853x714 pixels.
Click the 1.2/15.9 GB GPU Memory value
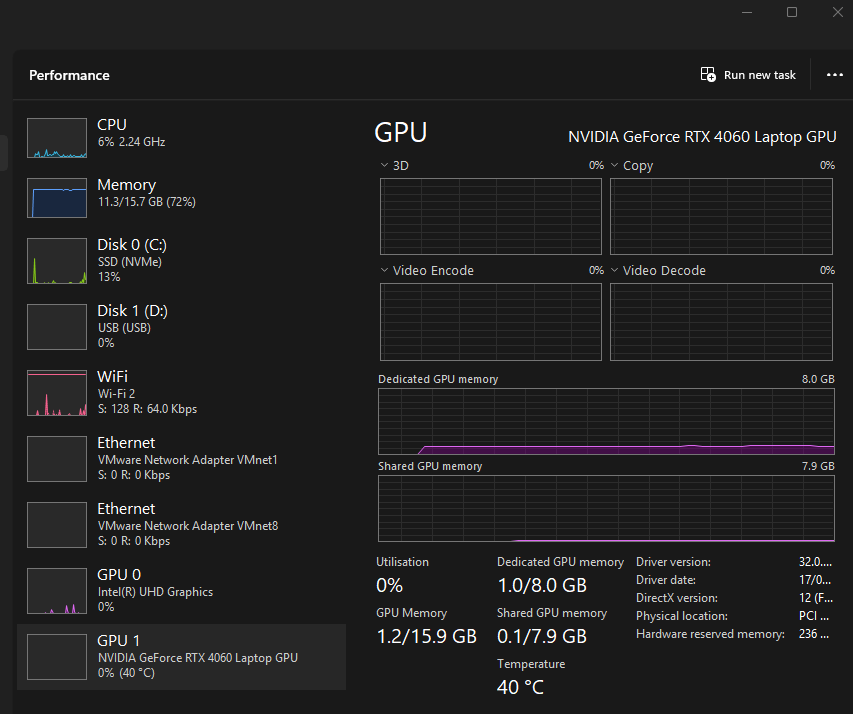pos(427,636)
